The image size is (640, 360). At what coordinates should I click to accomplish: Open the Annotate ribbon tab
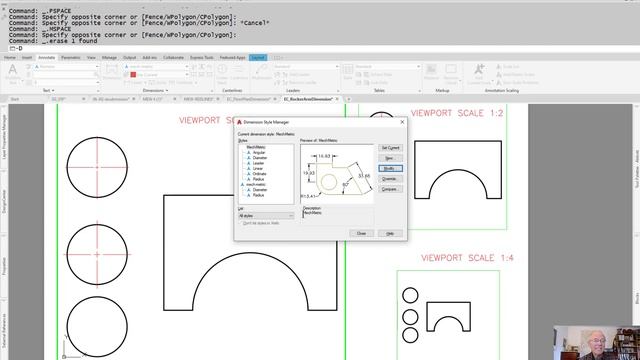click(47, 58)
